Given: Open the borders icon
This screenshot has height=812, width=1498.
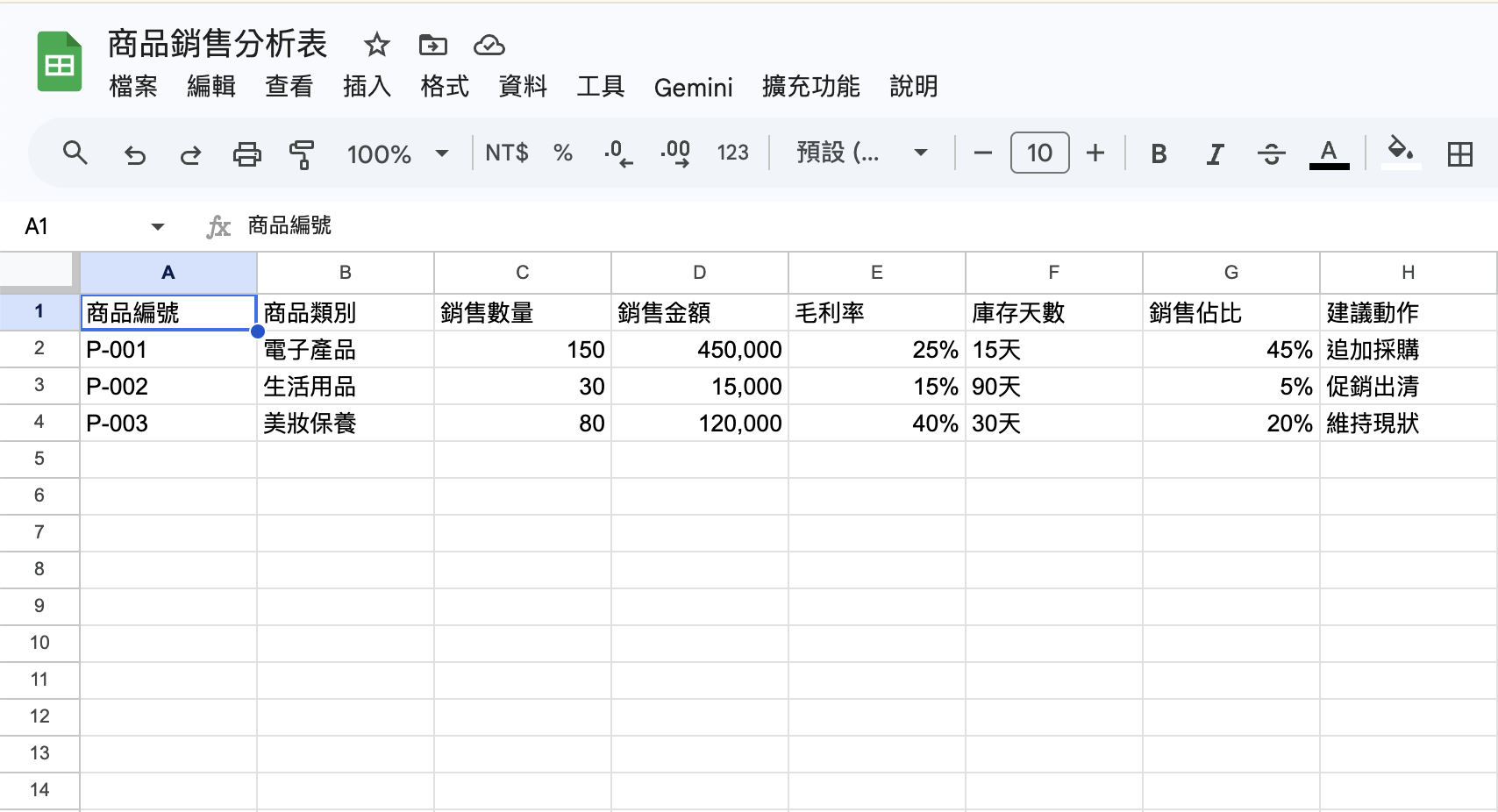Looking at the screenshot, I should tap(1461, 153).
